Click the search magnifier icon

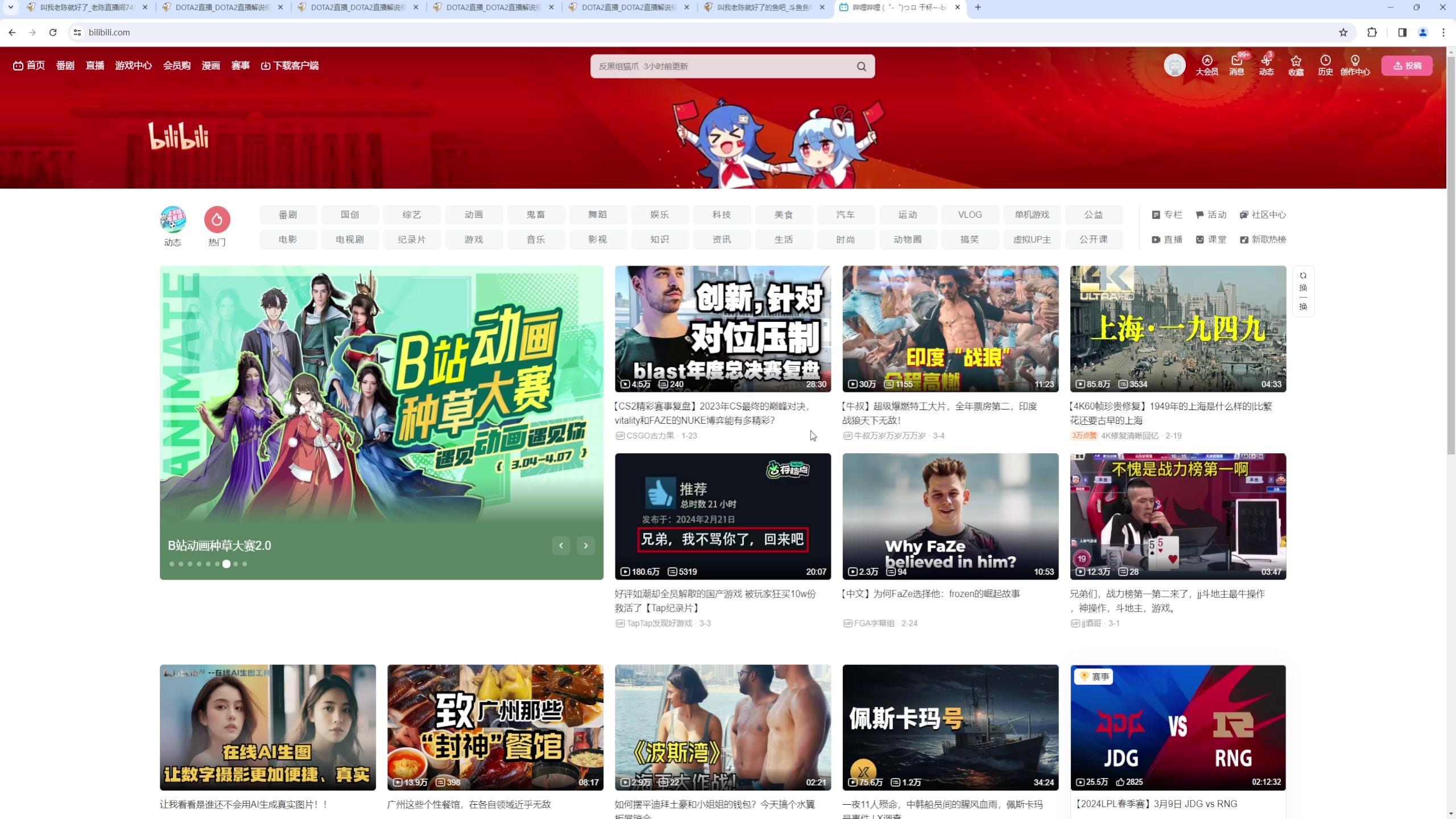(x=862, y=67)
